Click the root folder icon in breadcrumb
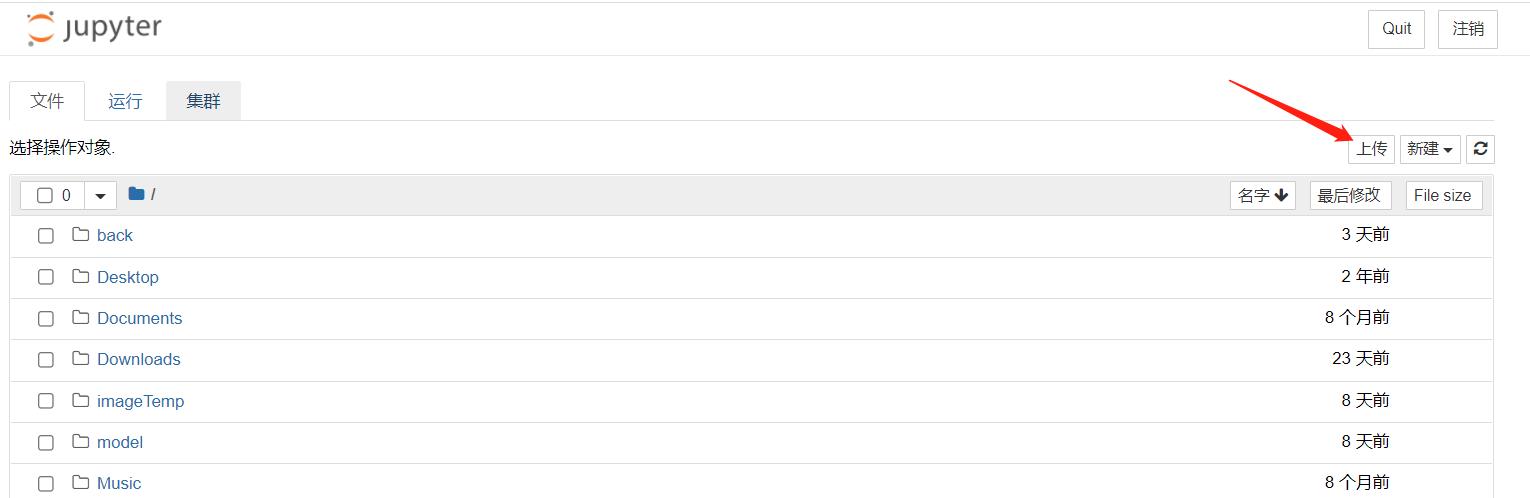 (136, 194)
